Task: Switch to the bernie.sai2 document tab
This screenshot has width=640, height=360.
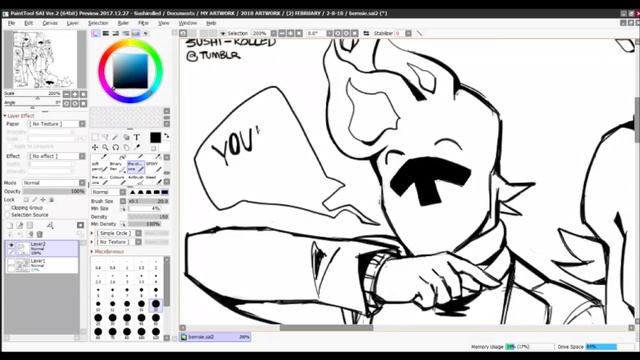Action: (x=215, y=337)
